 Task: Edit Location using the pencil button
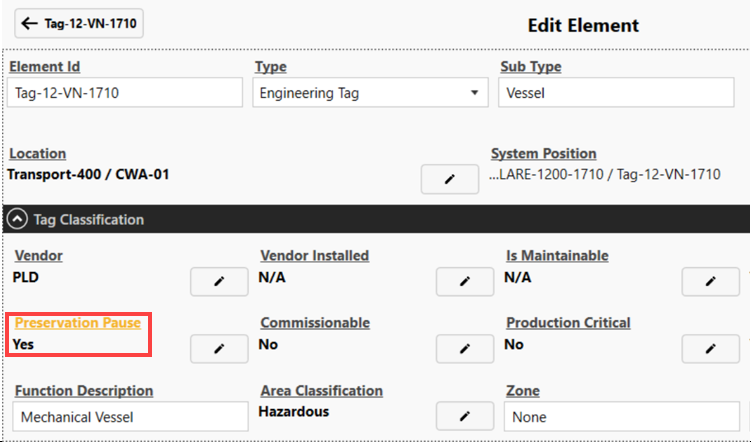[449, 179]
